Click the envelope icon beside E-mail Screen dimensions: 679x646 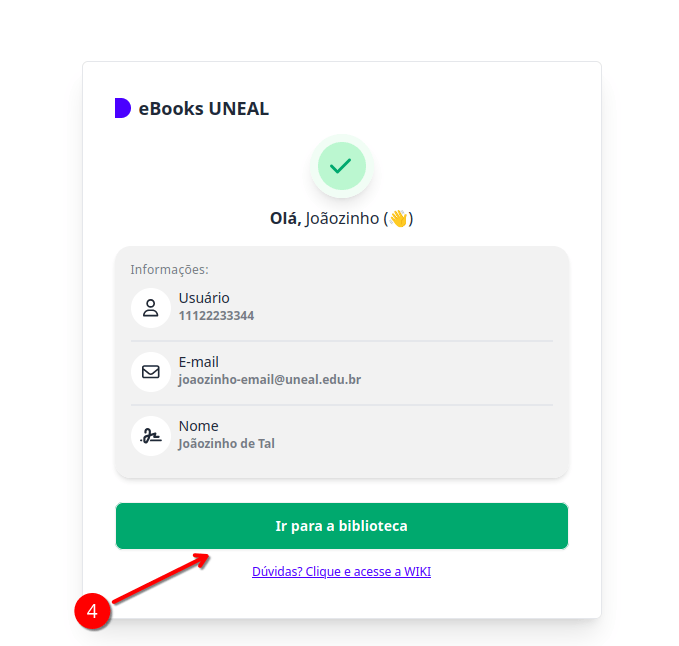(x=151, y=372)
